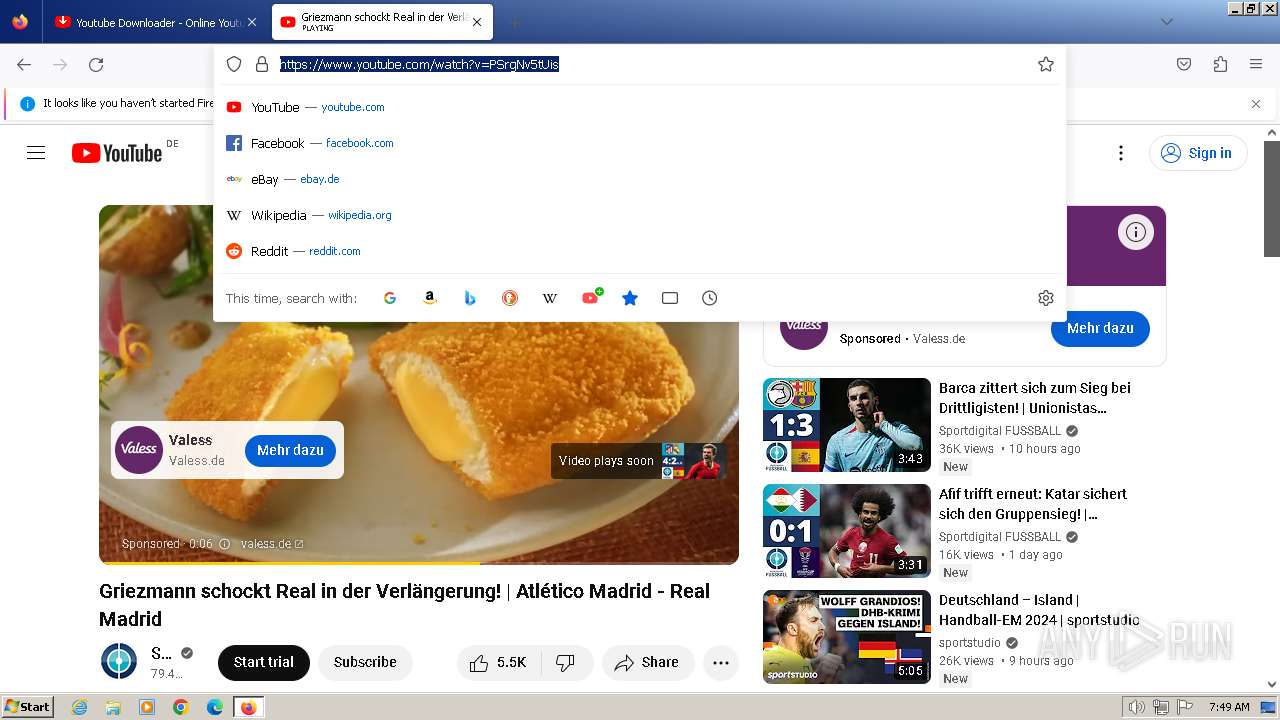Search this time with DuckDuckGo
Screen dimensions: 1280x720
[x=510, y=298]
